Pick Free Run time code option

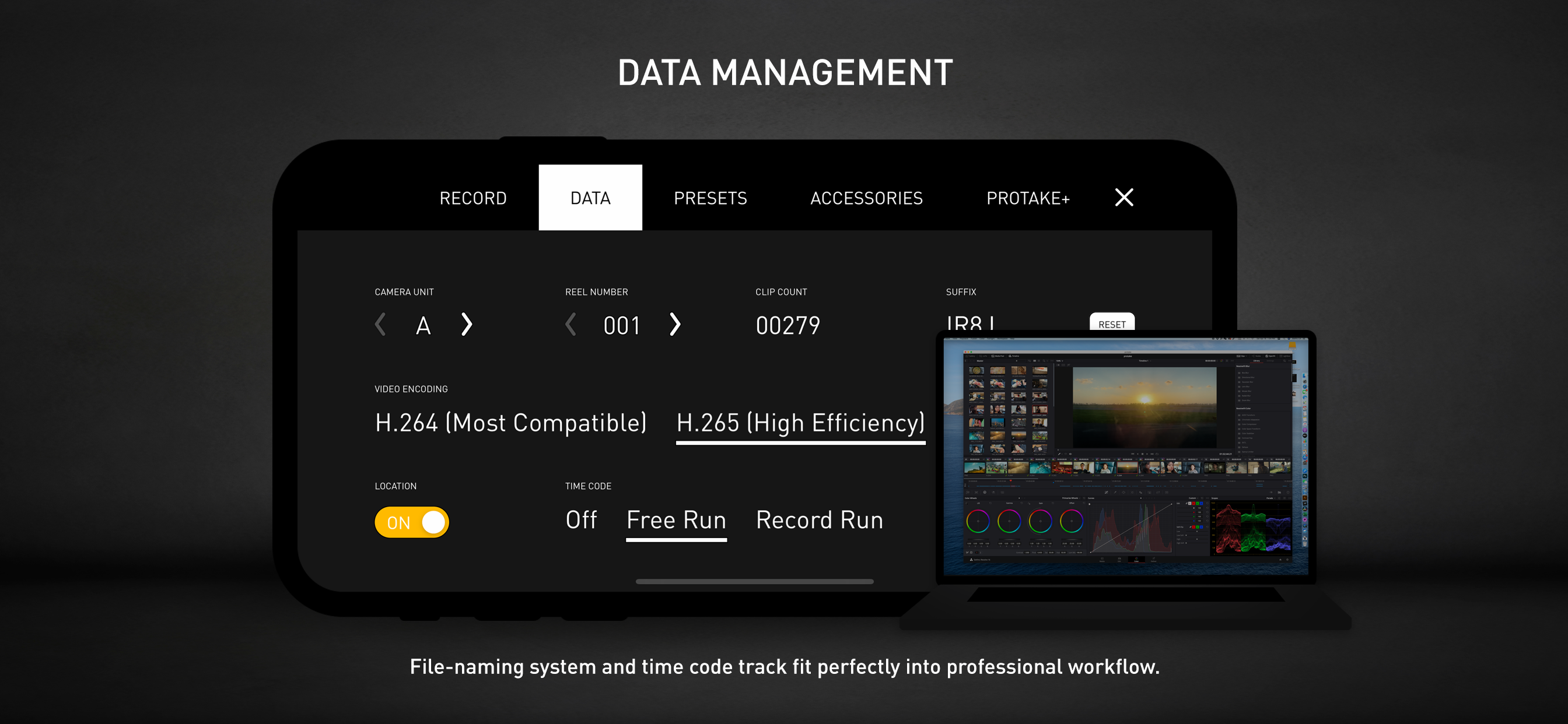click(x=676, y=520)
